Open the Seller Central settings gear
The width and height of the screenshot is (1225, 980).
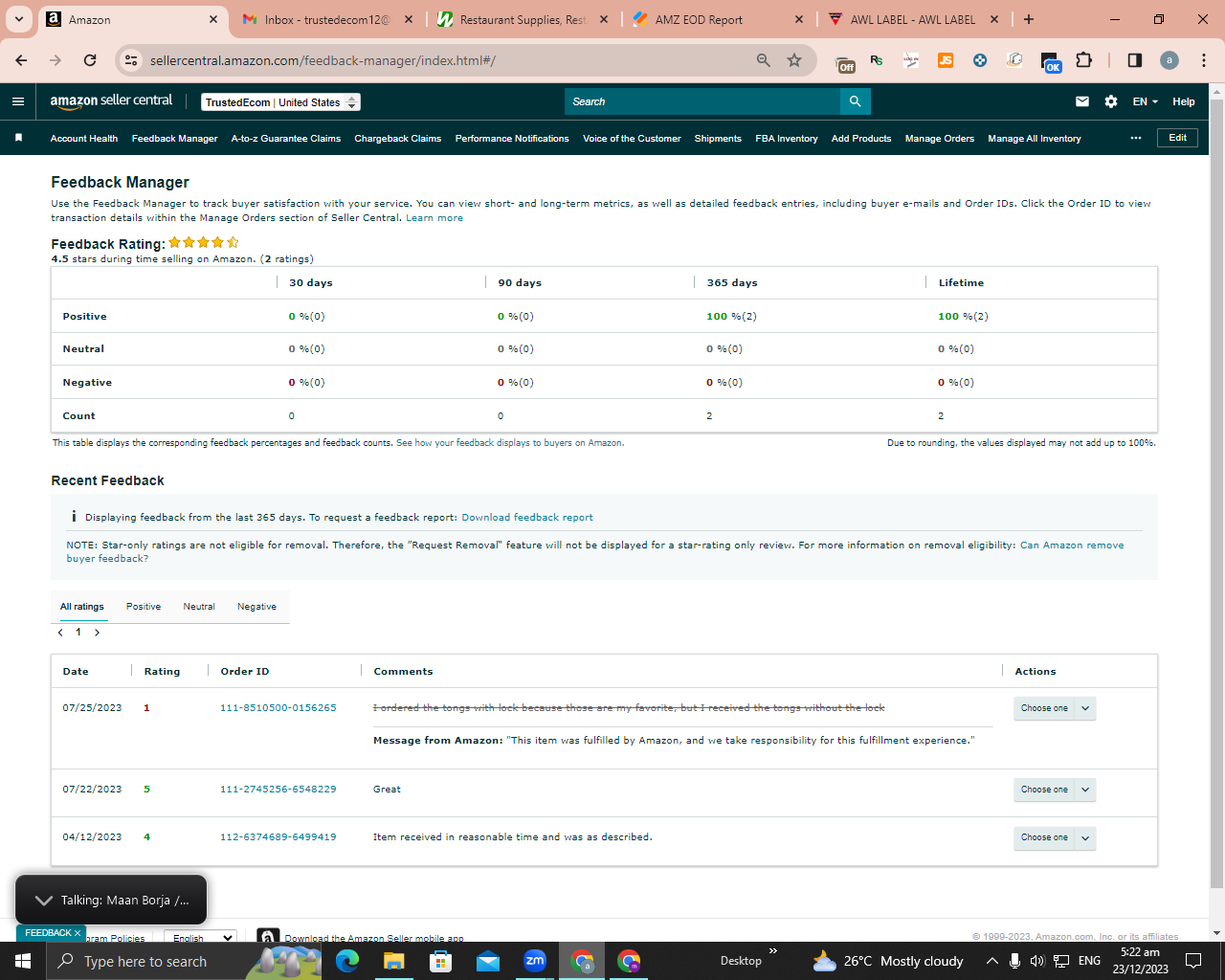[x=1111, y=101]
